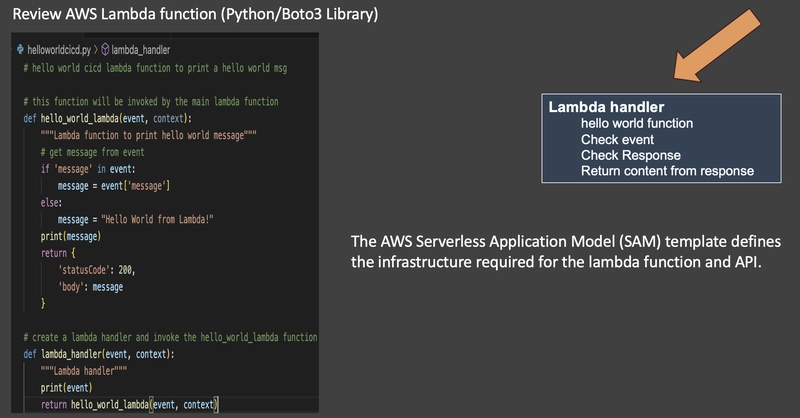
Task: Click the orange arrow graphic
Action: [717, 45]
